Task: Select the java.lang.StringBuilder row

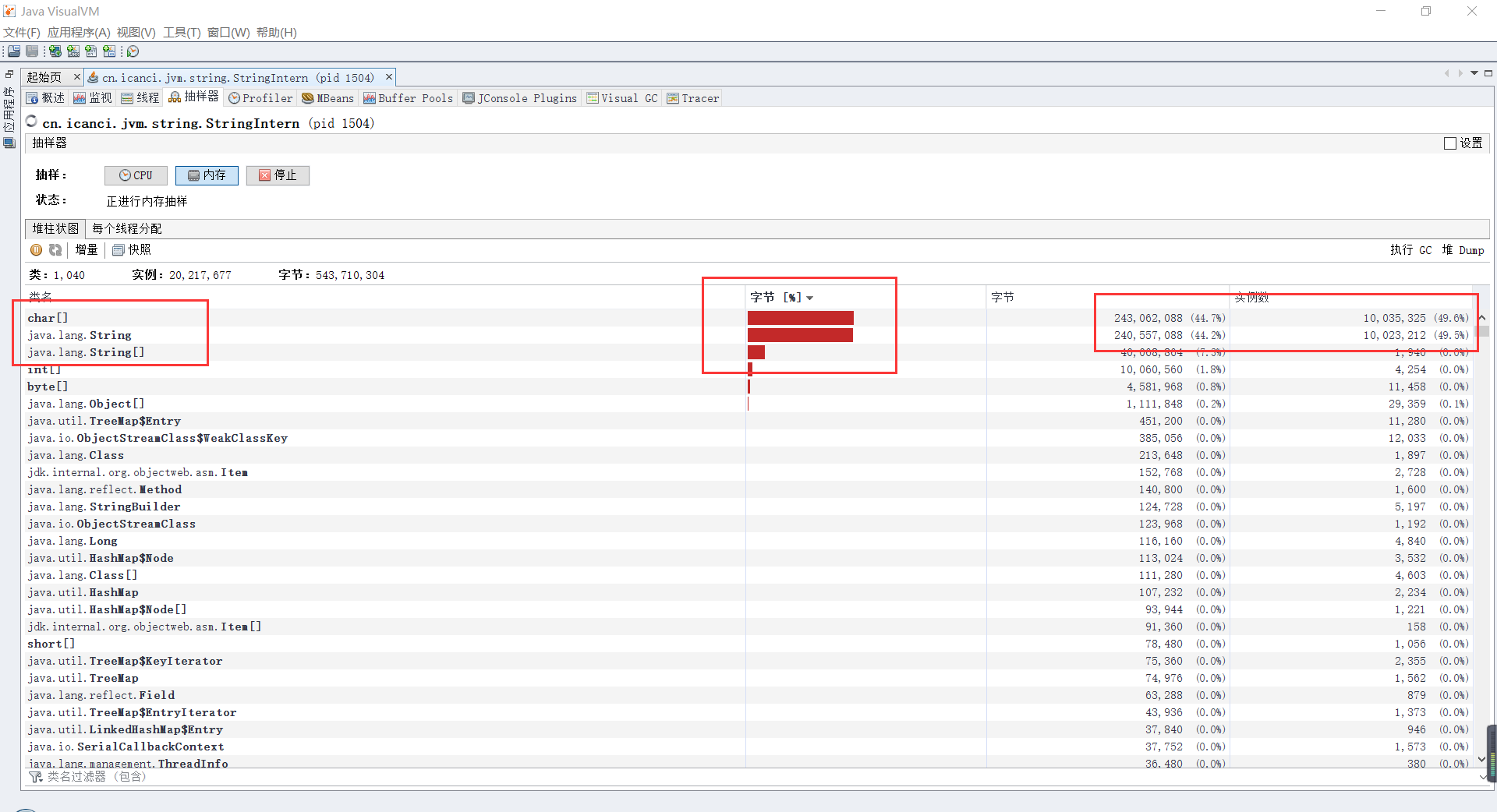Action: click(748, 507)
